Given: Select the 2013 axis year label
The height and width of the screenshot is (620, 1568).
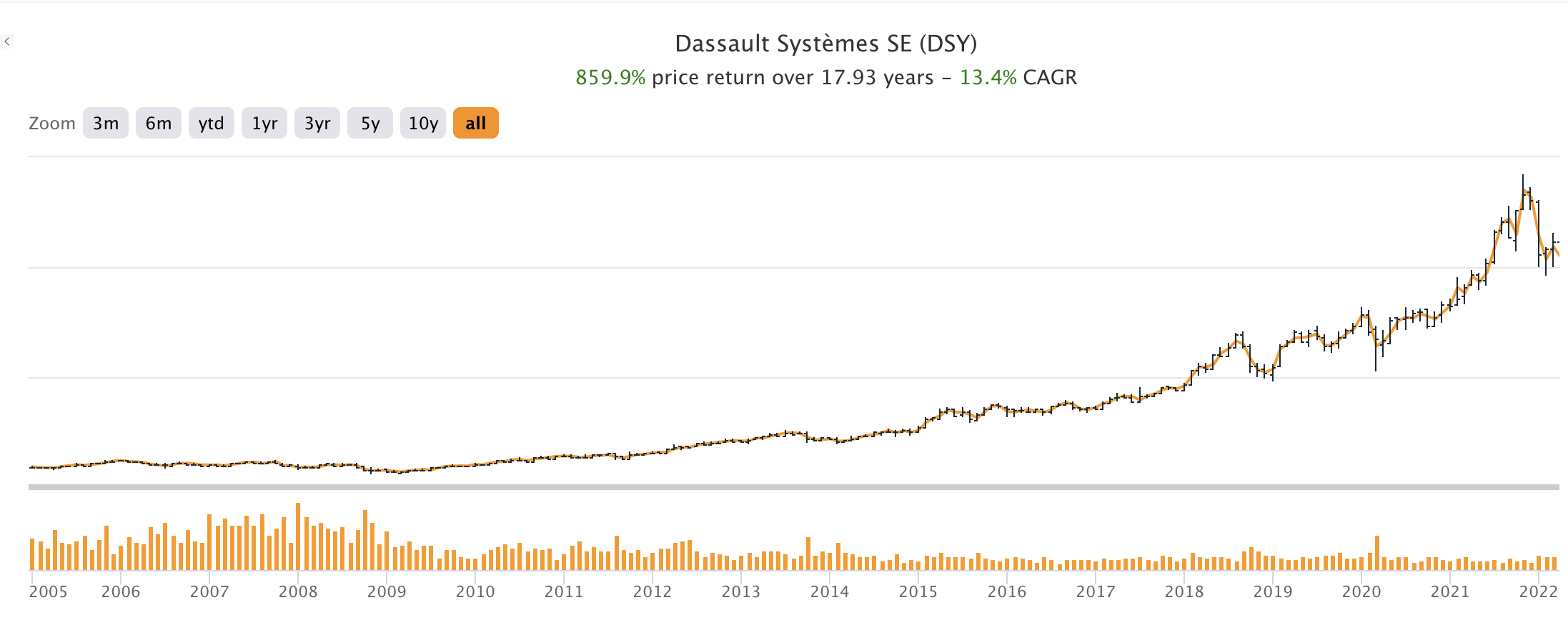Looking at the screenshot, I should point(741,591).
